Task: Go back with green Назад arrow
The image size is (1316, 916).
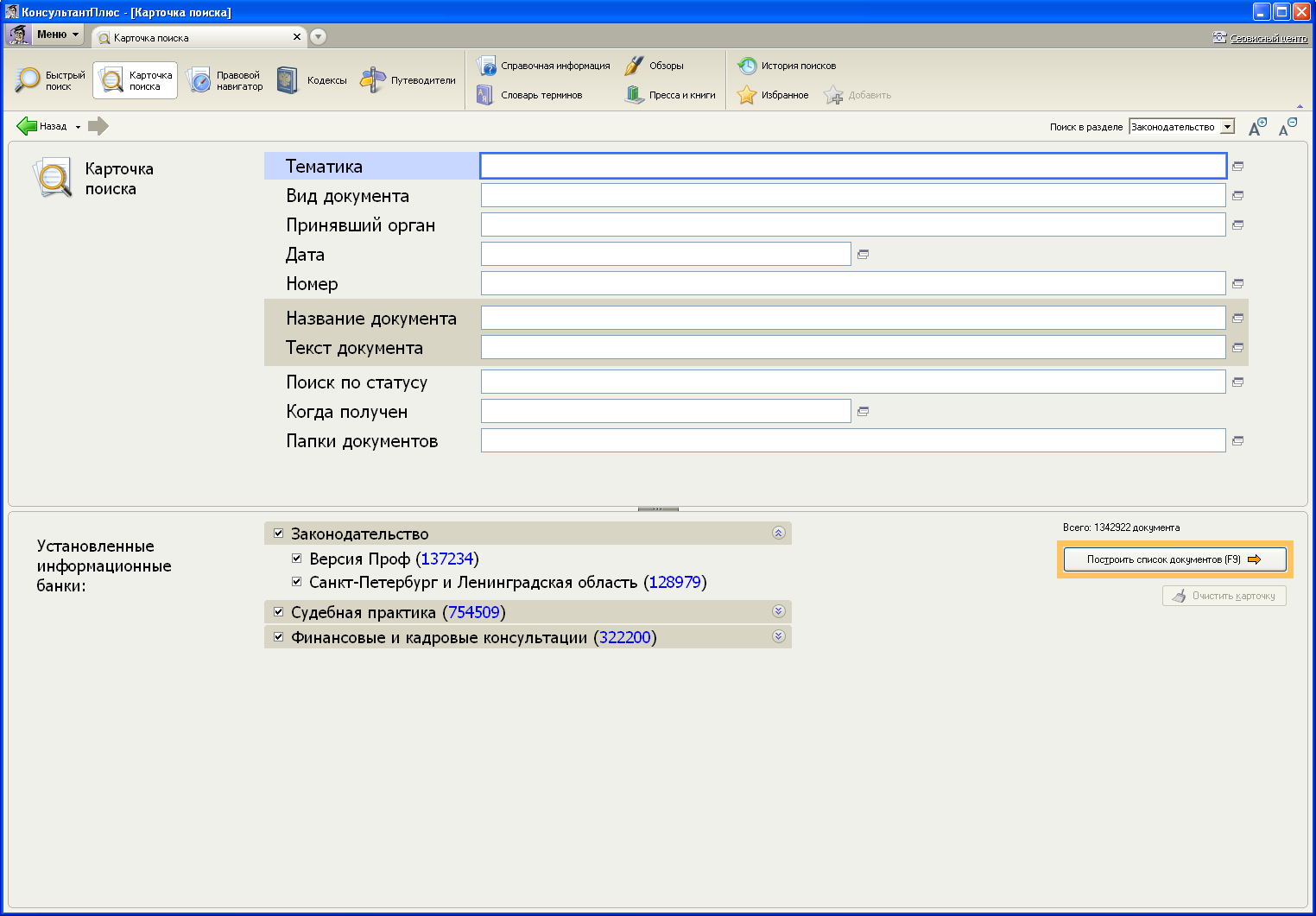Action: click(x=41, y=126)
